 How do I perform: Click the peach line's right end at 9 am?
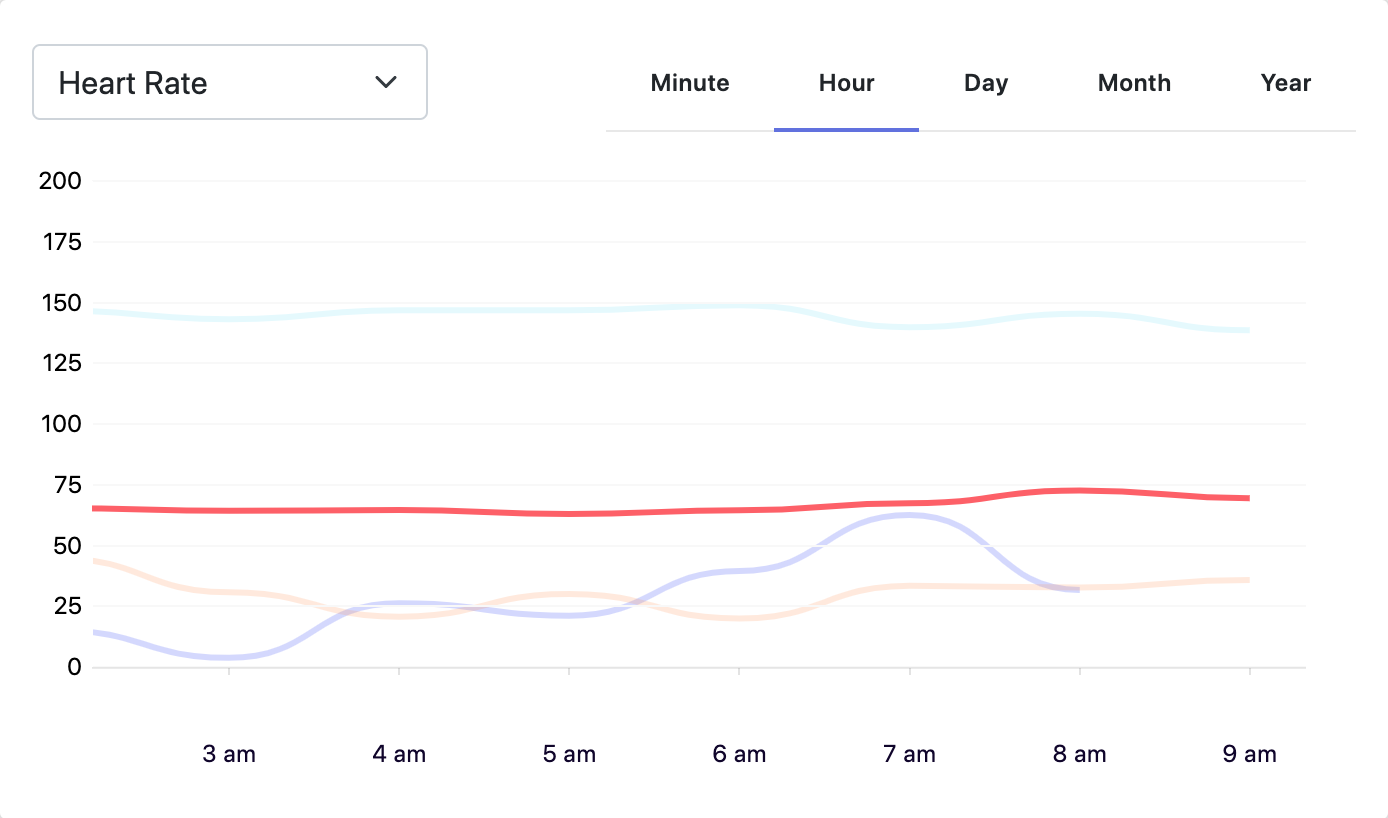tap(1245, 580)
